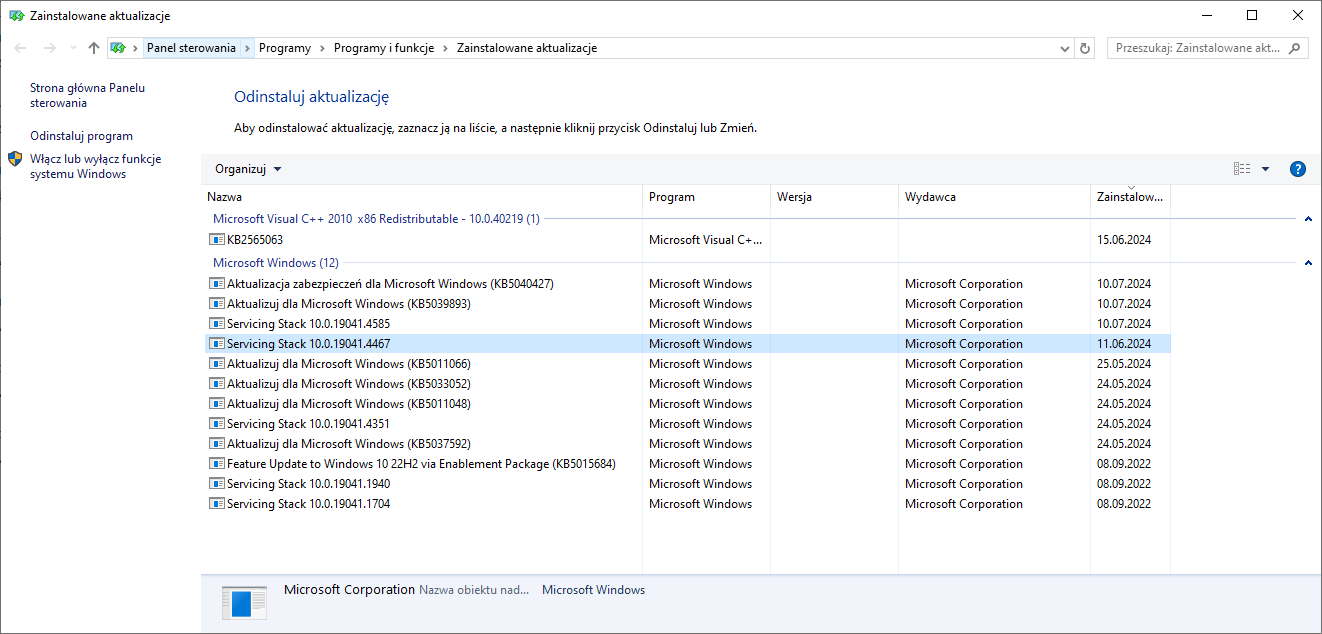Open the Organizuj dropdown menu
Image resolution: width=1322 pixels, height=634 pixels.
[248, 169]
